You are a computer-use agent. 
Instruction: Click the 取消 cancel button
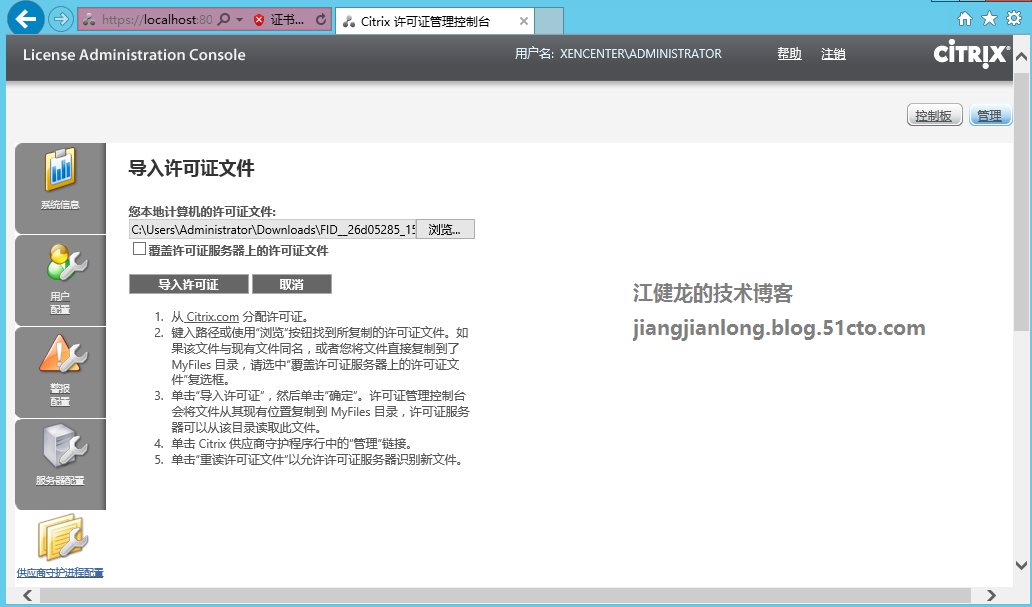[x=292, y=284]
